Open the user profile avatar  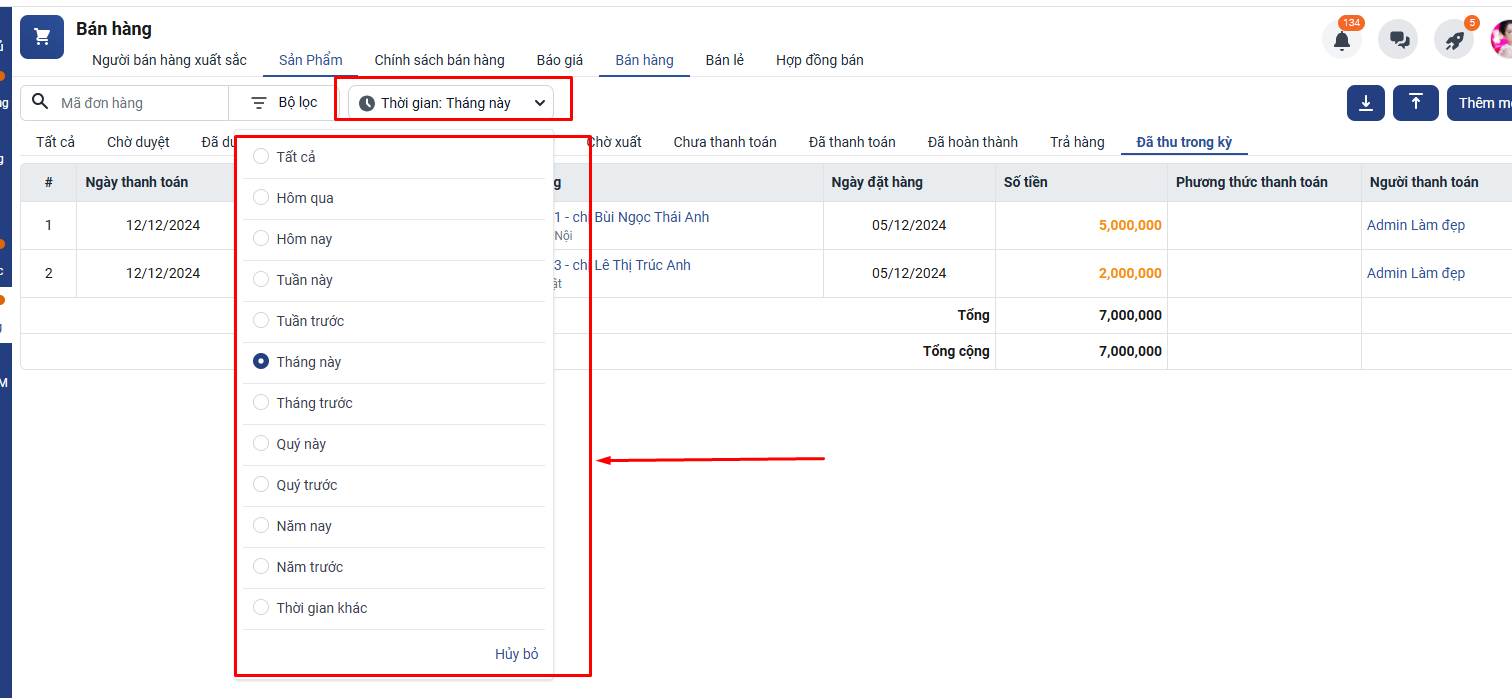tap(1502, 40)
